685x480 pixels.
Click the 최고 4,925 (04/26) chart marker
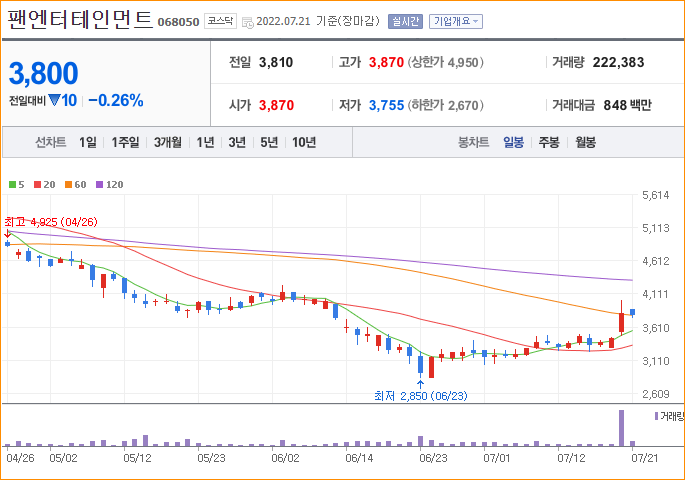pos(51,222)
